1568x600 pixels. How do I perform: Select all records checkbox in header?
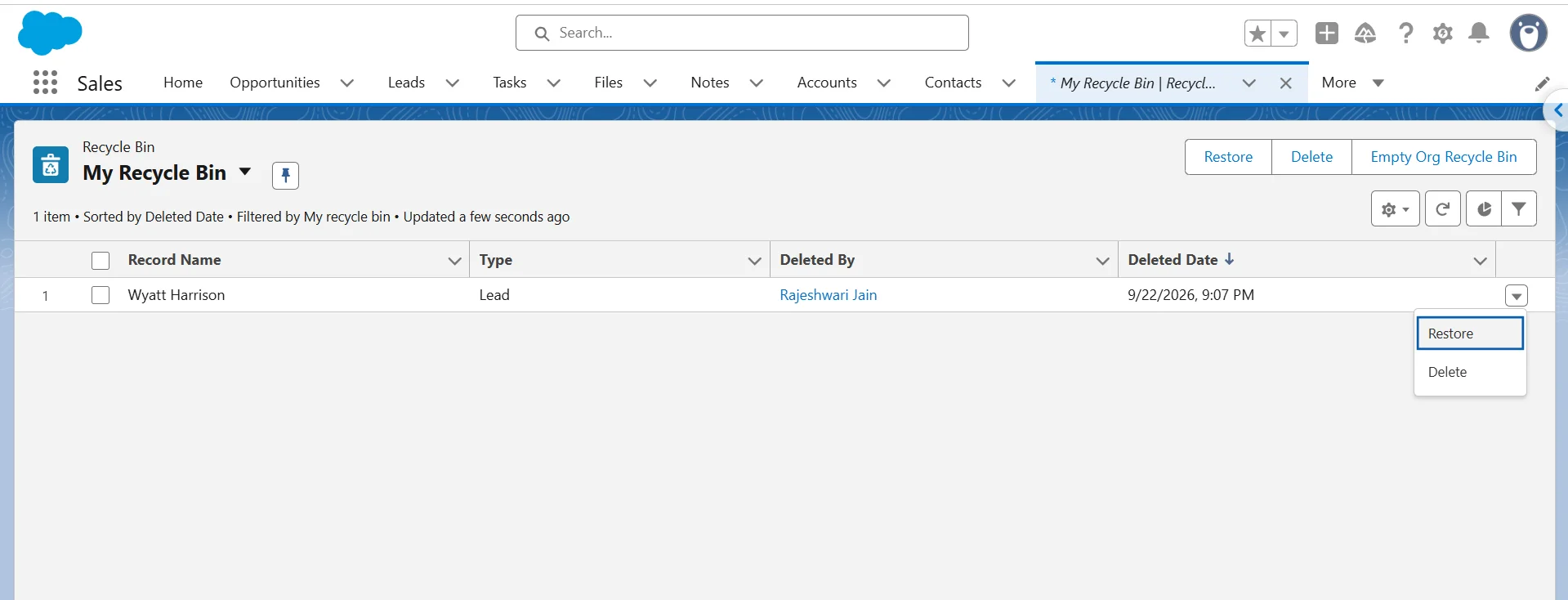point(101,261)
